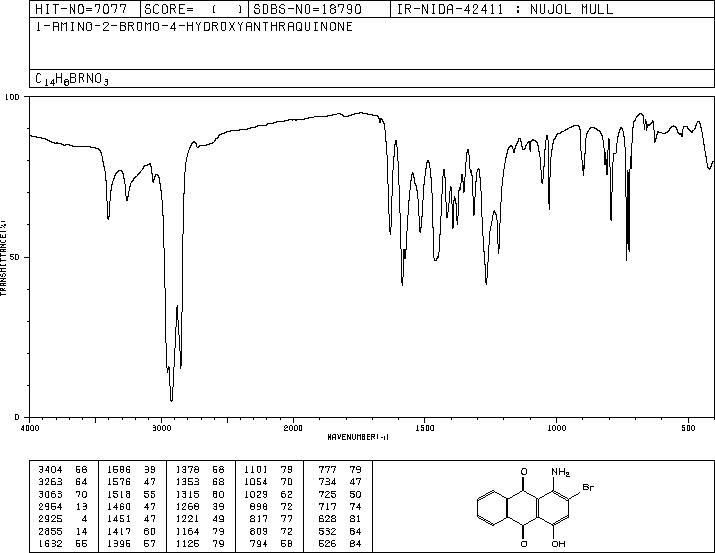Select the 777 peak entry in the table
The height and width of the screenshot is (553, 715).
(340, 470)
